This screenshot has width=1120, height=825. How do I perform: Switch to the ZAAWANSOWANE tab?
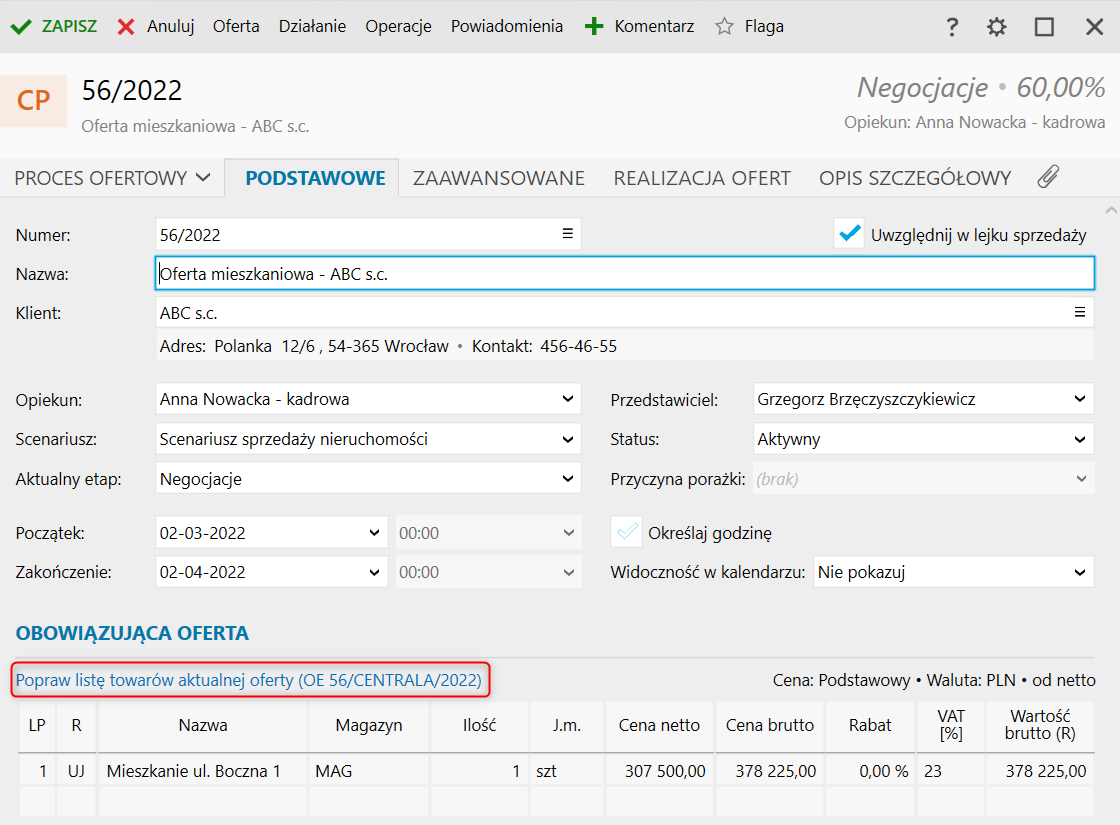pos(498,178)
